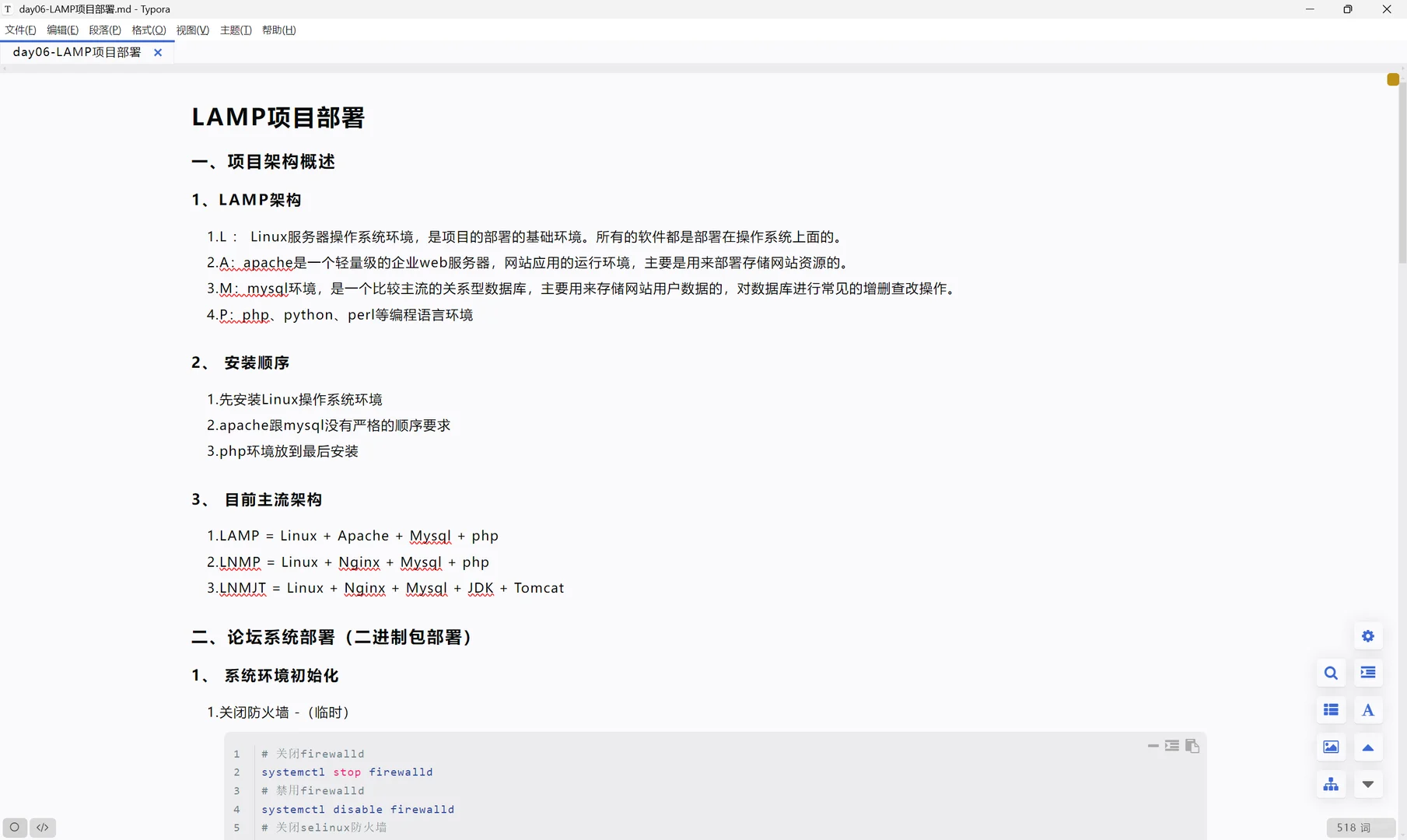This screenshot has height=840, width=1407.
Task: Click the LAMP项目部署 main title
Action: [x=278, y=117]
